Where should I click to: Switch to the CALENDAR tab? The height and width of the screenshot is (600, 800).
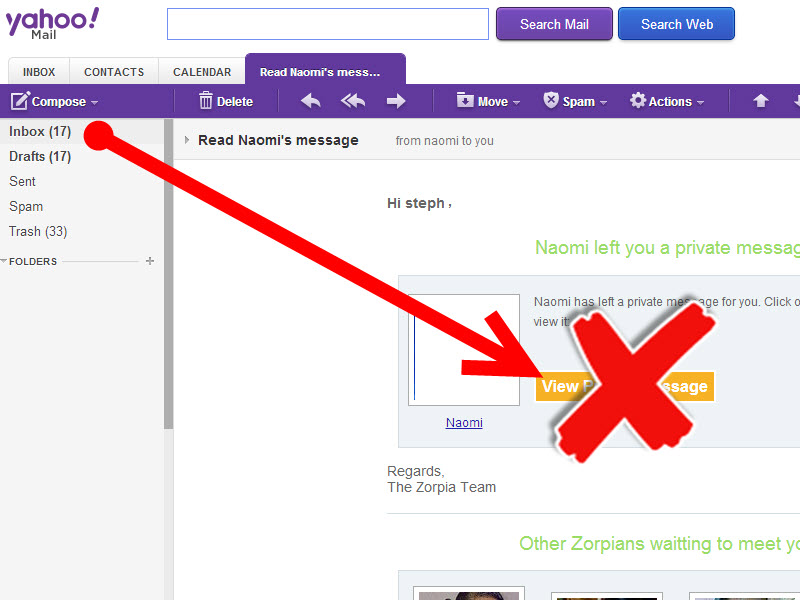tap(202, 72)
